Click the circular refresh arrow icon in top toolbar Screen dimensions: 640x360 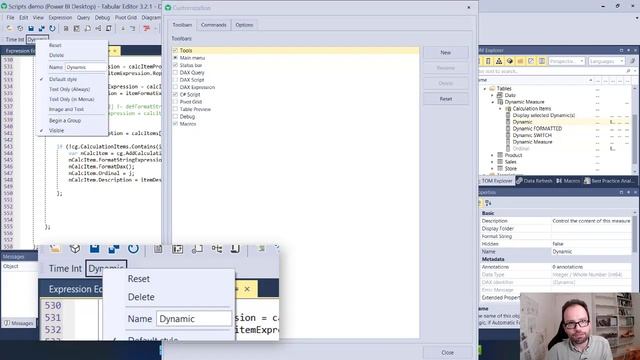tap(52, 29)
